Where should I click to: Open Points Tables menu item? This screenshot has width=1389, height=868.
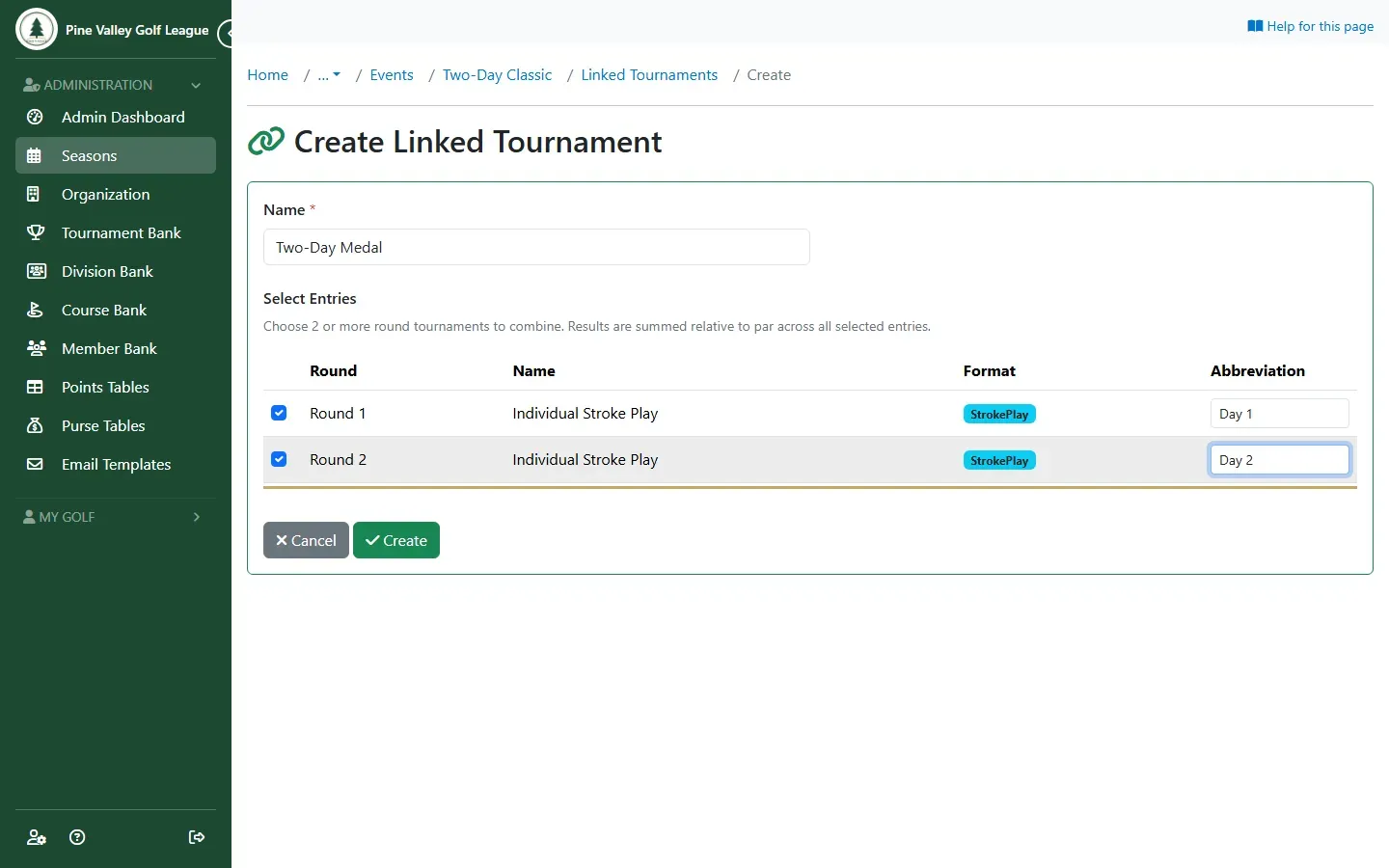tap(116, 387)
